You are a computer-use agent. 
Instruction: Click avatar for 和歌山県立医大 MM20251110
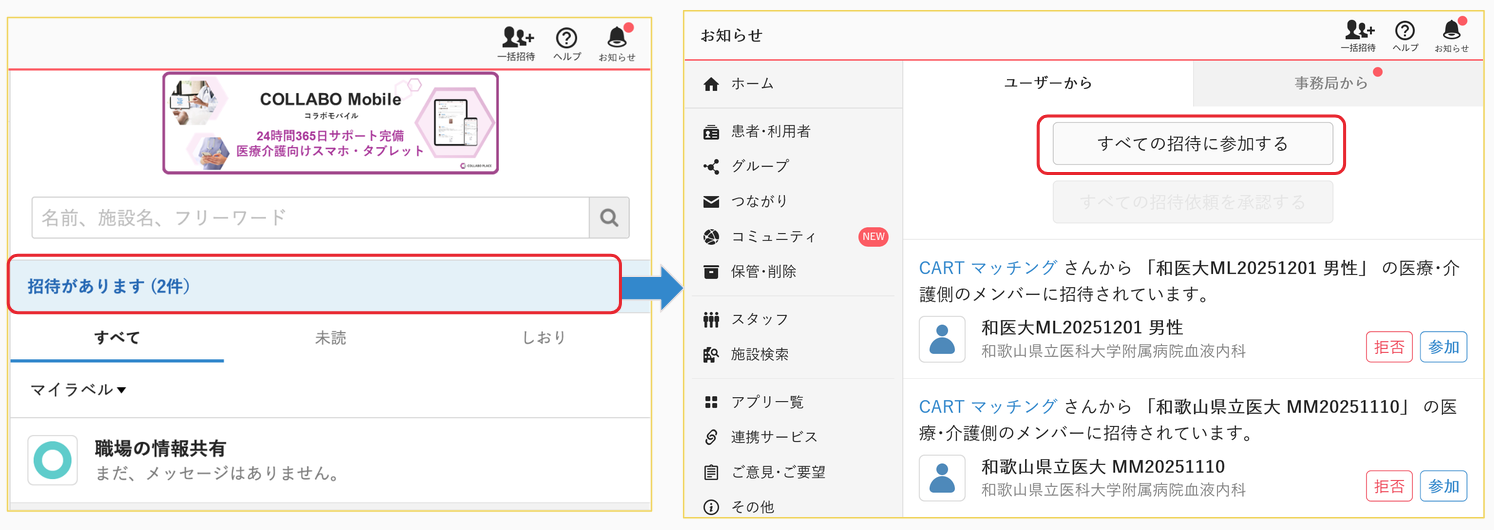tap(942, 478)
